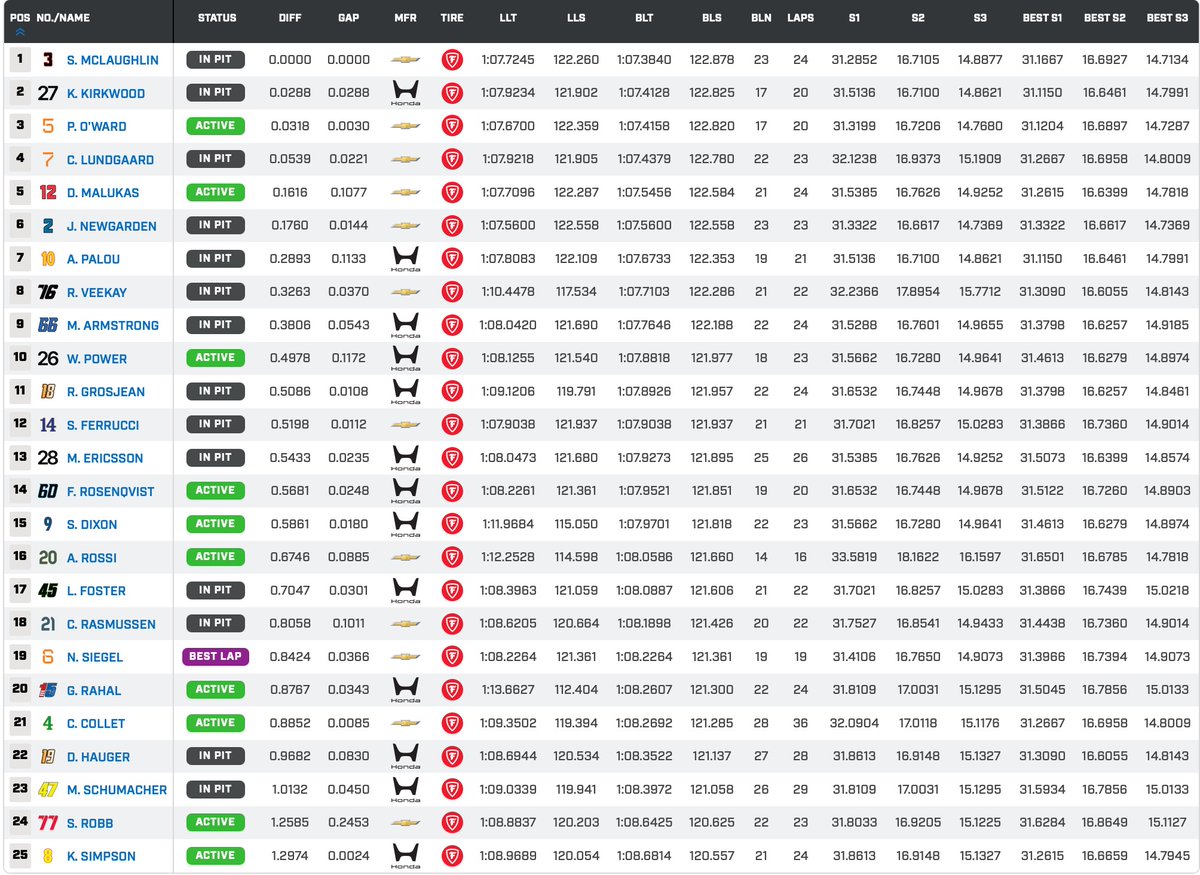
Task: Click the BEST LAP badge for Siegel
Action: pos(215,657)
